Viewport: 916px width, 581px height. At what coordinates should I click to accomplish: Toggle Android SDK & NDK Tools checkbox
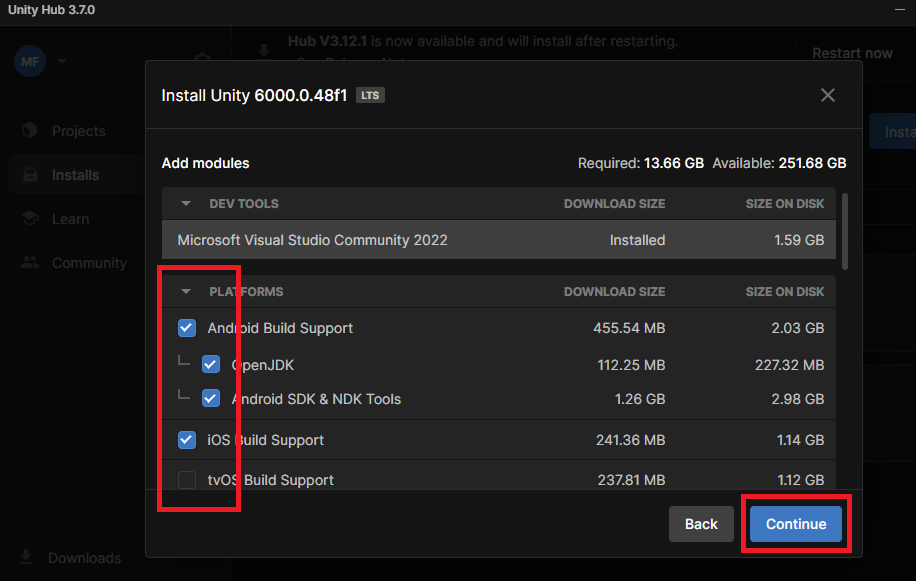[x=211, y=399]
